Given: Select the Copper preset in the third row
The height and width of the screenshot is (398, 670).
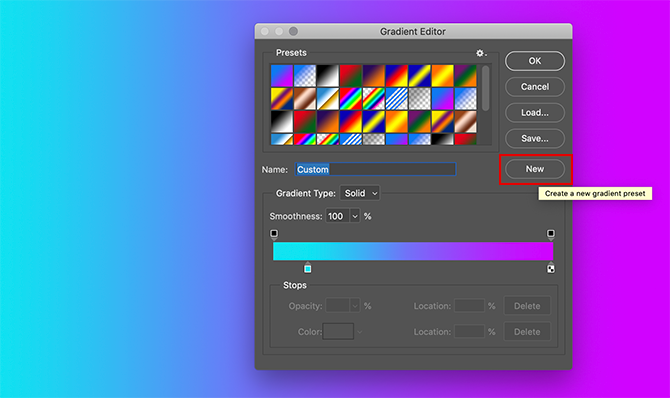Looking at the screenshot, I should click(466, 122).
